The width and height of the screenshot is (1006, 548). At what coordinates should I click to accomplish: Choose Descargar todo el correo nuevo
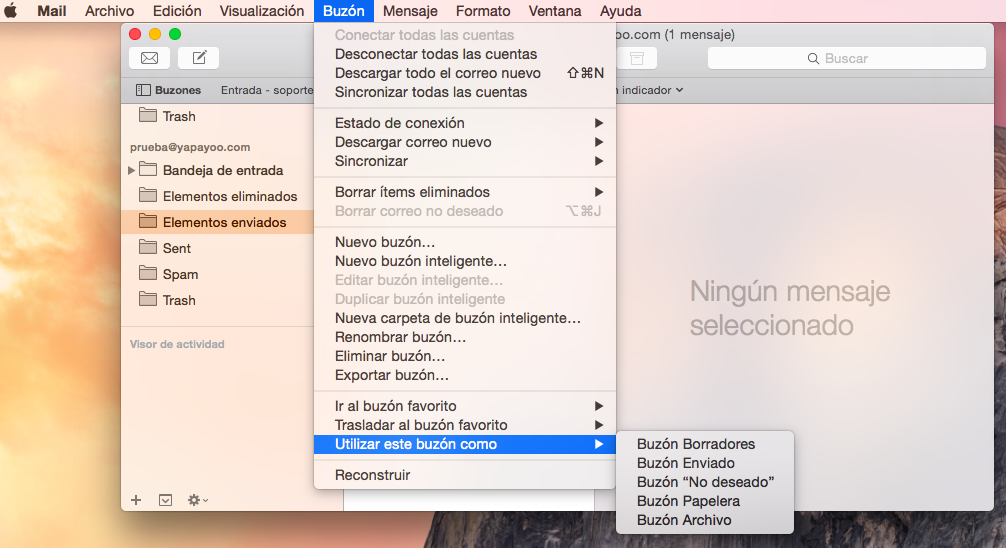tap(465, 73)
